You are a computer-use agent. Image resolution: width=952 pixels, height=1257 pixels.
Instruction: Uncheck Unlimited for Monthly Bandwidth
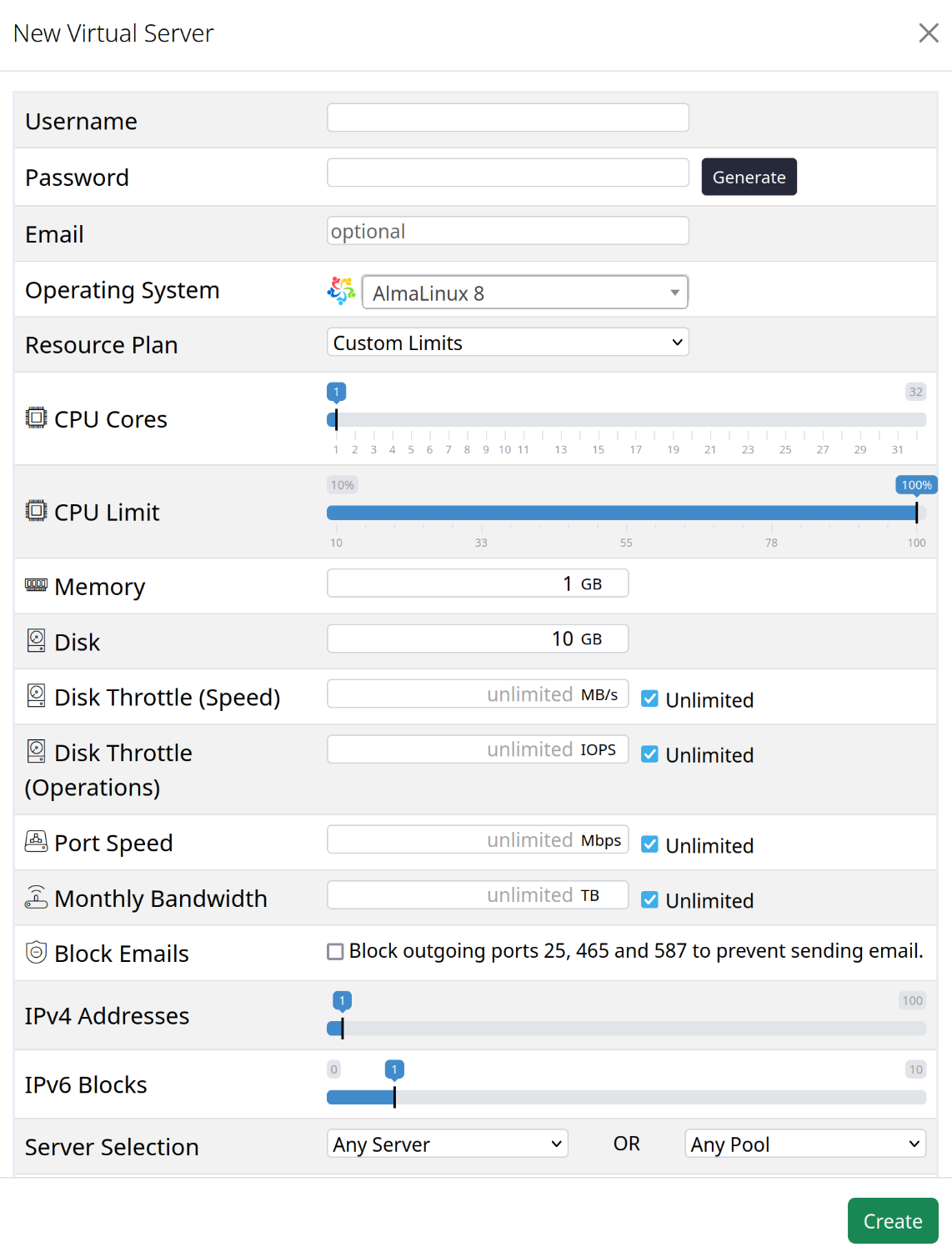click(x=649, y=900)
